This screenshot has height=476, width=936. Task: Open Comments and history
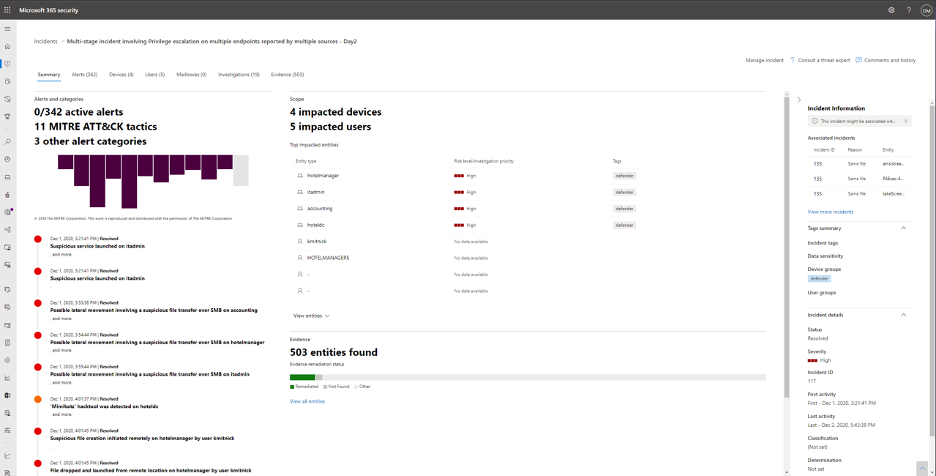click(x=889, y=60)
